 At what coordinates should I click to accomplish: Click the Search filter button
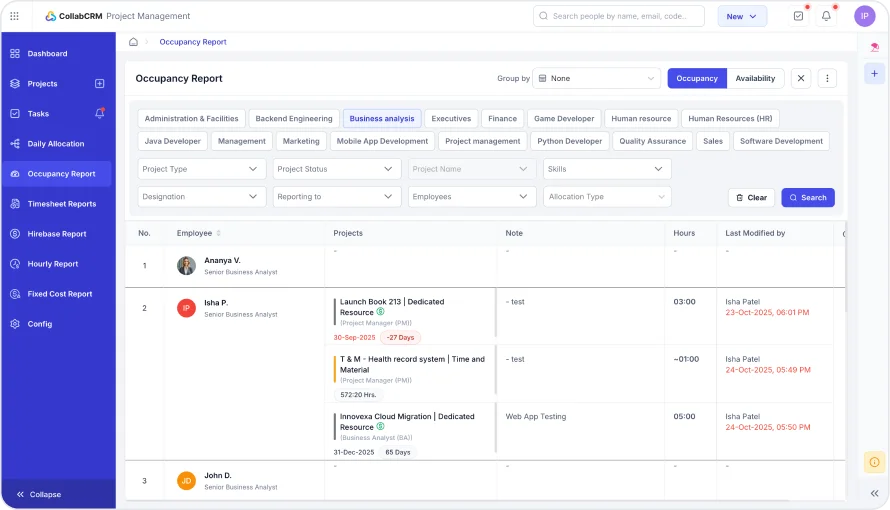click(808, 197)
